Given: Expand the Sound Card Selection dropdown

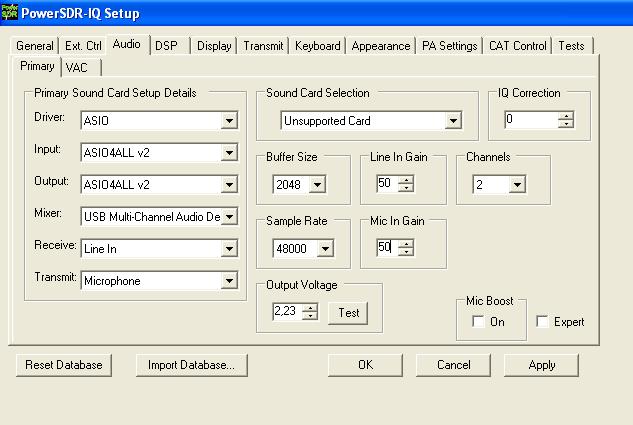Looking at the screenshot, I should click(x=453, y=121).
